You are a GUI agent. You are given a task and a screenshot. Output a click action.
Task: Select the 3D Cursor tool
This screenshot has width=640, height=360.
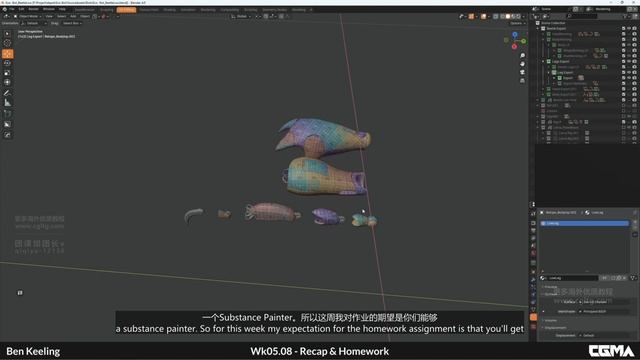coord(7,43)
